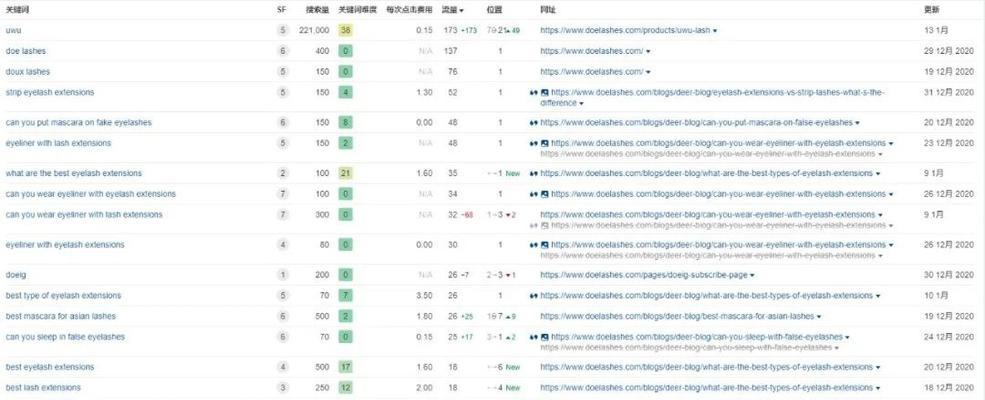Click quote icon in can you sleep in false eyelashes row
This screenshot has width=985, height=400.
[x=534, y=337]
